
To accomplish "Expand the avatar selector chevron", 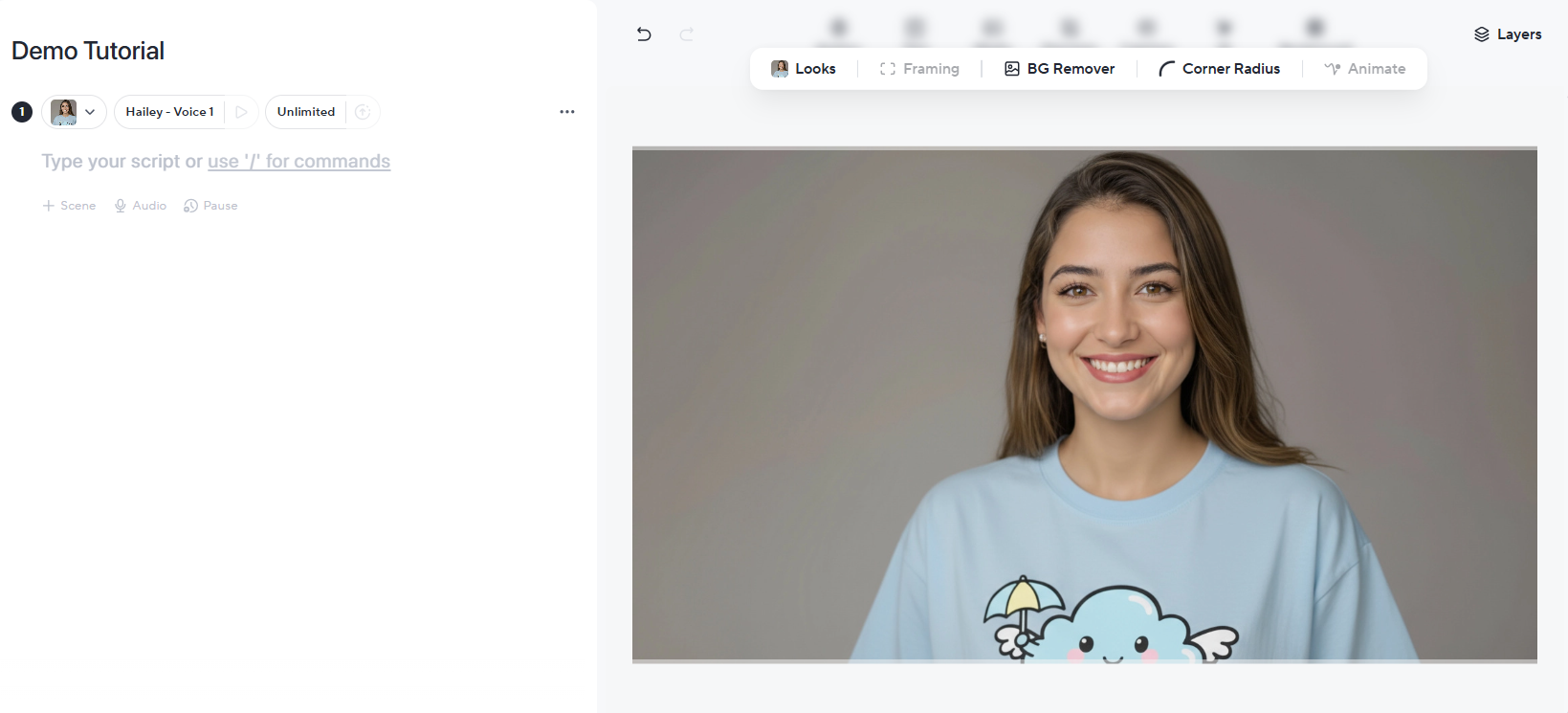I will pos(90,112).
